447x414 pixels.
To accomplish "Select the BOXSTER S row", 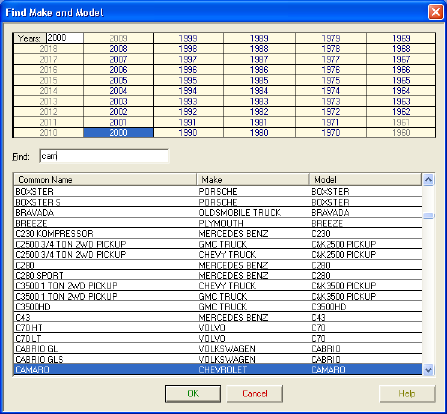I will (218, 202).
